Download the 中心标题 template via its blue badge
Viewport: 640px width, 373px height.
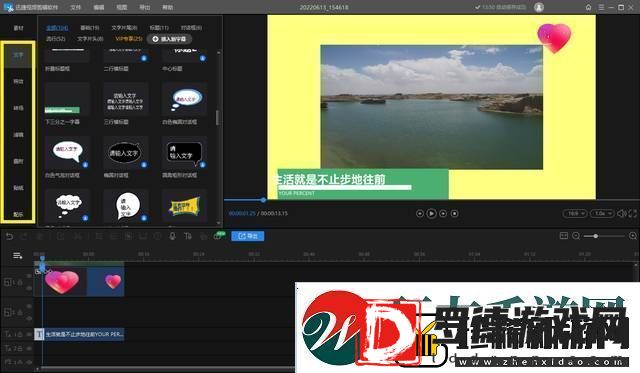[202, 58]
